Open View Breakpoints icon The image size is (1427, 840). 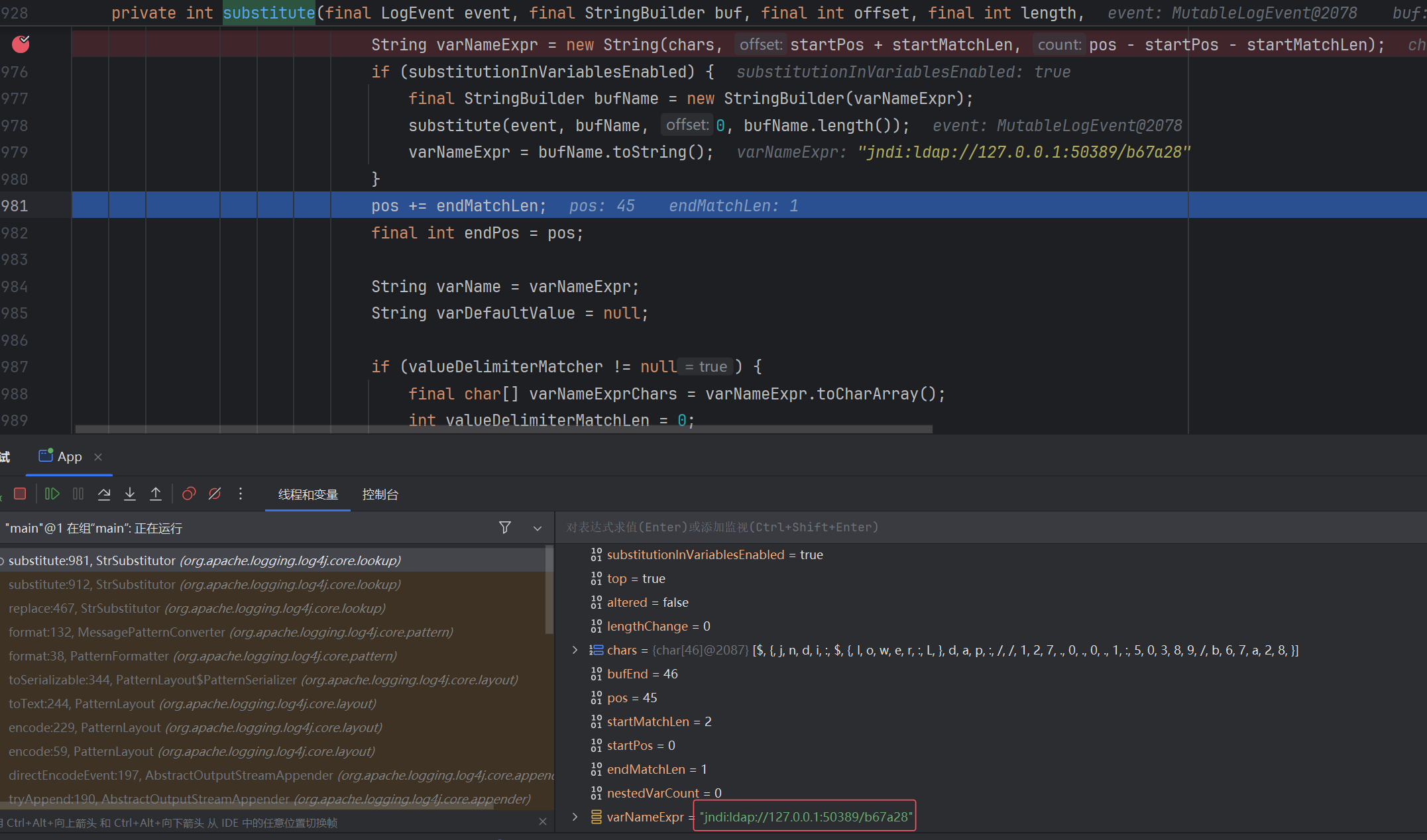[x=189, y=494]
